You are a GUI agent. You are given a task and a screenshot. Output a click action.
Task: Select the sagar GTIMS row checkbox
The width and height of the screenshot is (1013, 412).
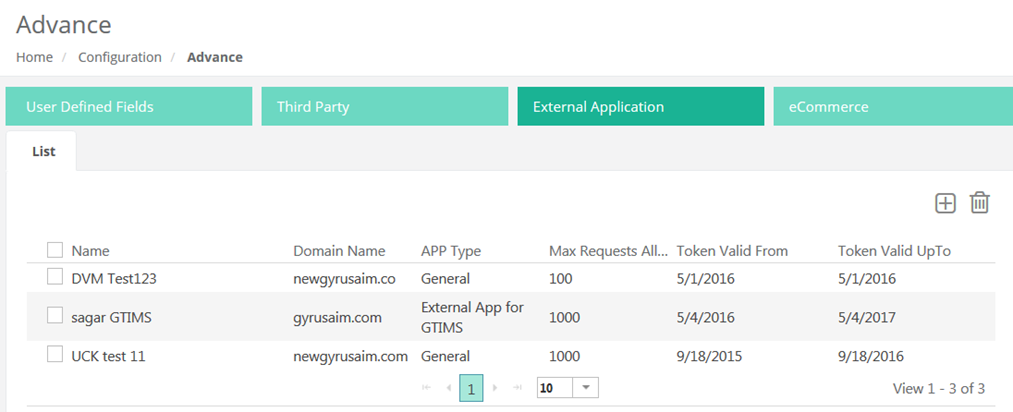pyautogui.click(x=55, y=316)
